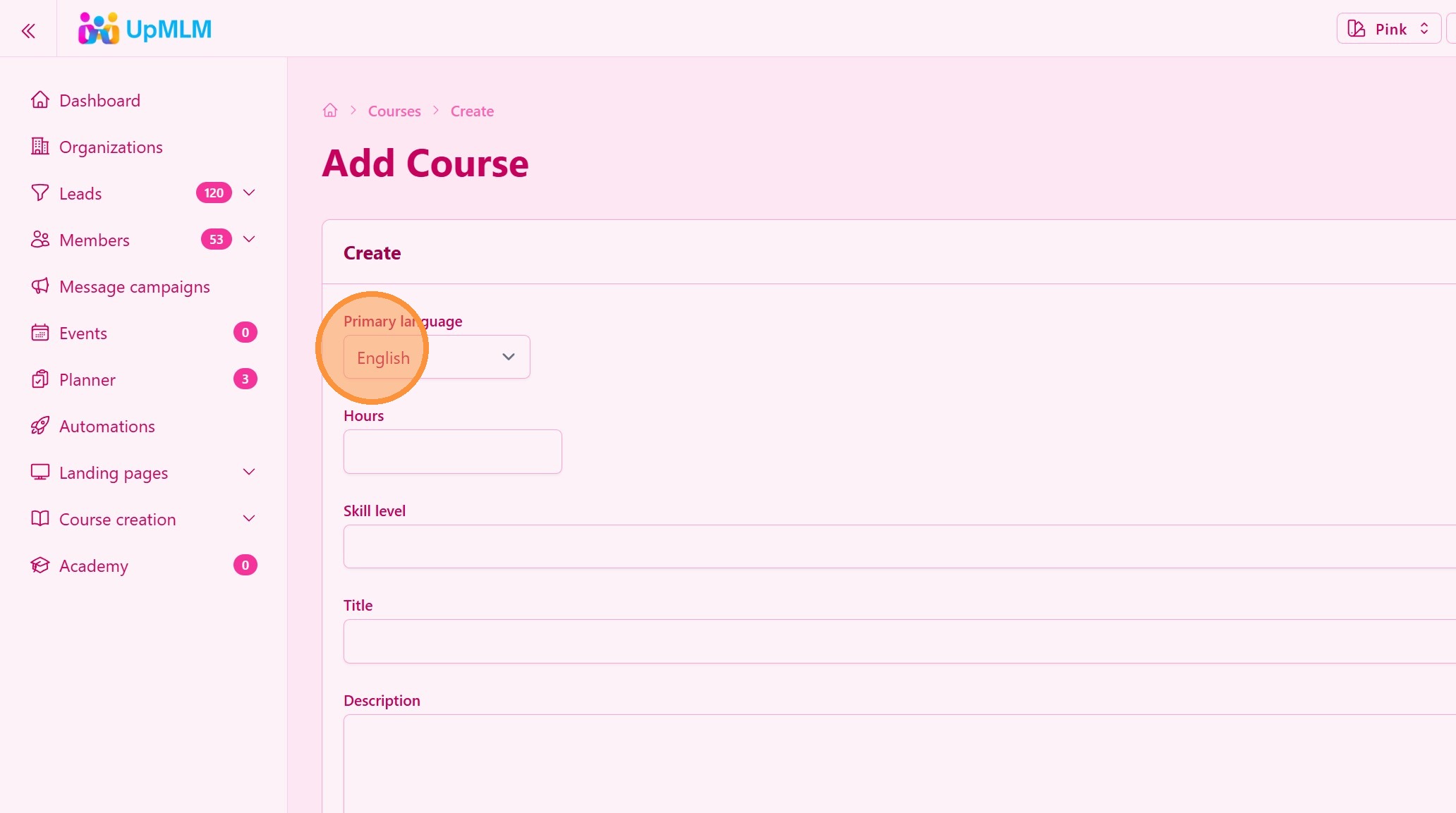Viewport: 1456px width, 813px height.
Task: Click the UpMLM logo
Action: [x=145, y=29]
